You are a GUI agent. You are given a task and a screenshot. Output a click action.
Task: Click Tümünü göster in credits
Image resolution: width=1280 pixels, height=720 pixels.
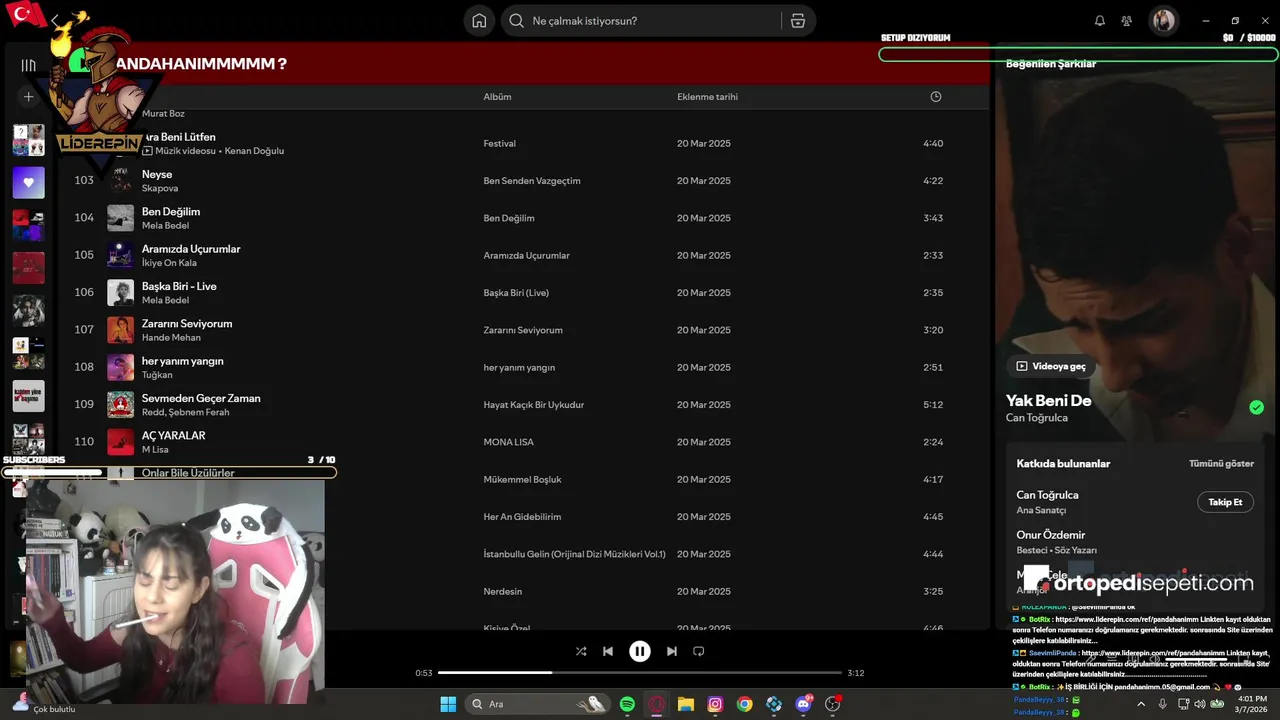pos(1221,464)
